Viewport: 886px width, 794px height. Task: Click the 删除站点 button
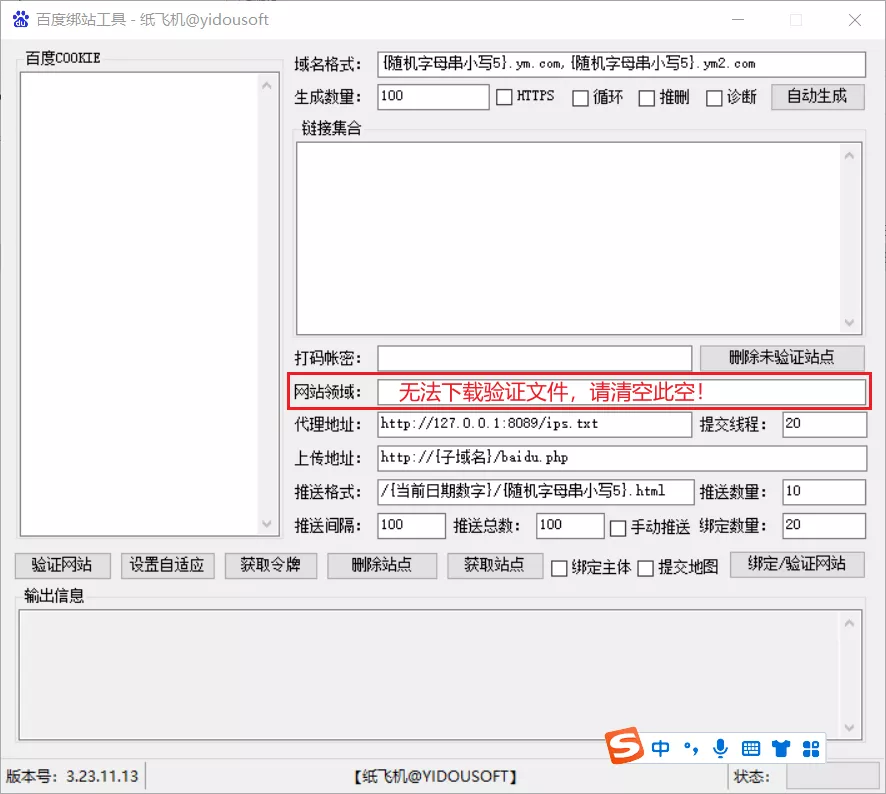(x=382, y=565)
